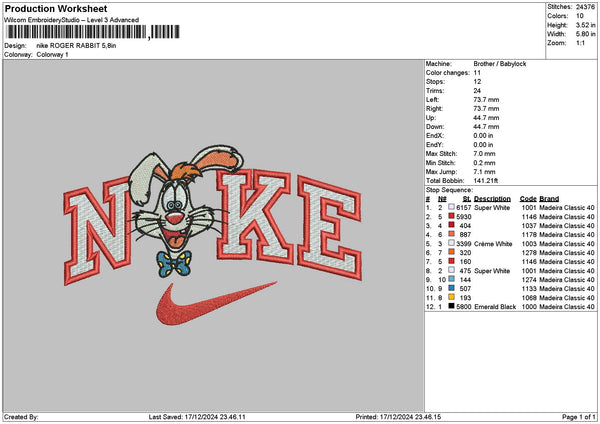Click the thread code 1133

coord(529,289)
